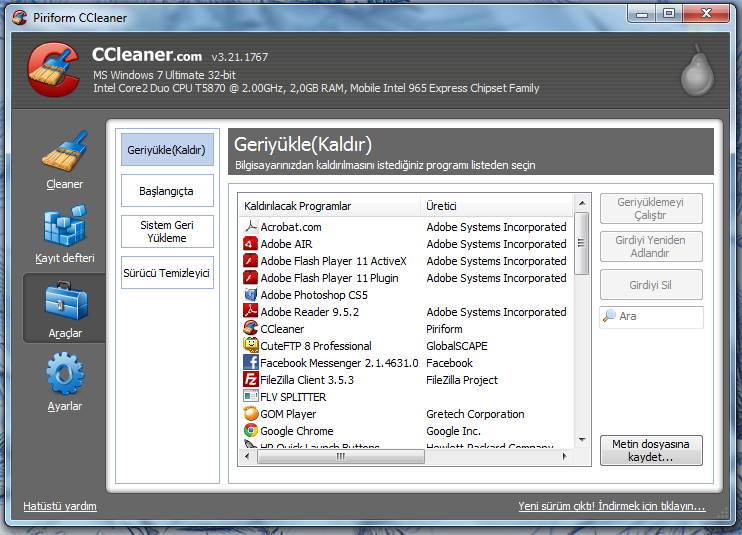This screenshot has height=535, width=742.
Task: Select Adobe Reader 9.5.2 entry text
Action: [309, 312]
